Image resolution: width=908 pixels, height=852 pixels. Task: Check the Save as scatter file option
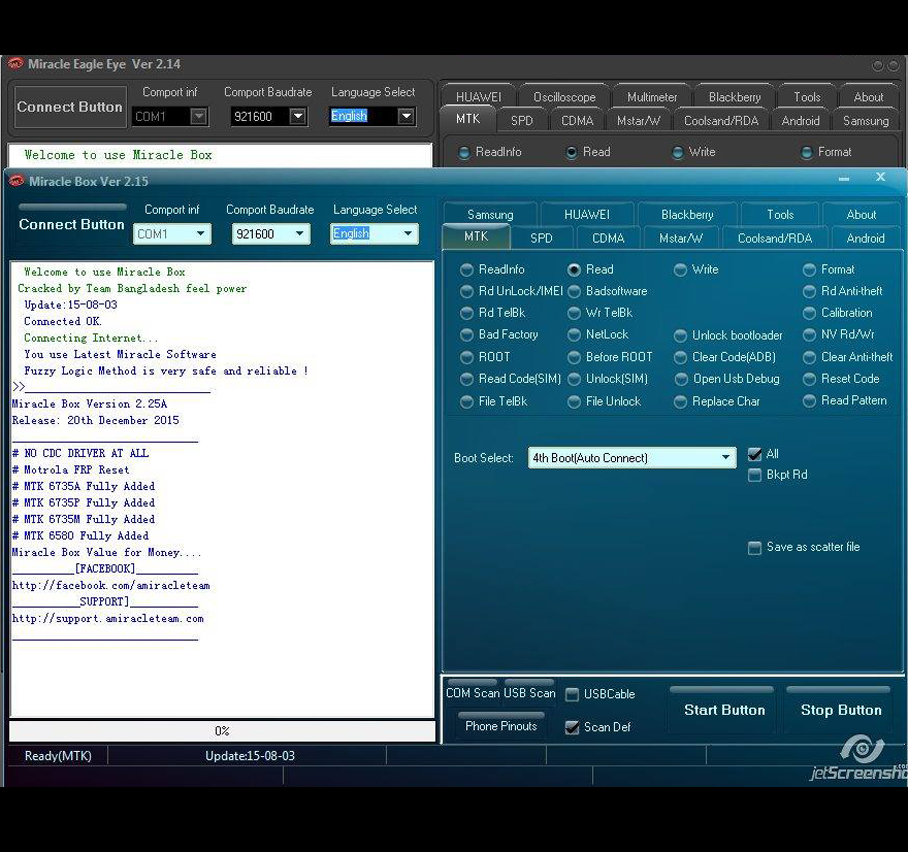pos(755,547)
